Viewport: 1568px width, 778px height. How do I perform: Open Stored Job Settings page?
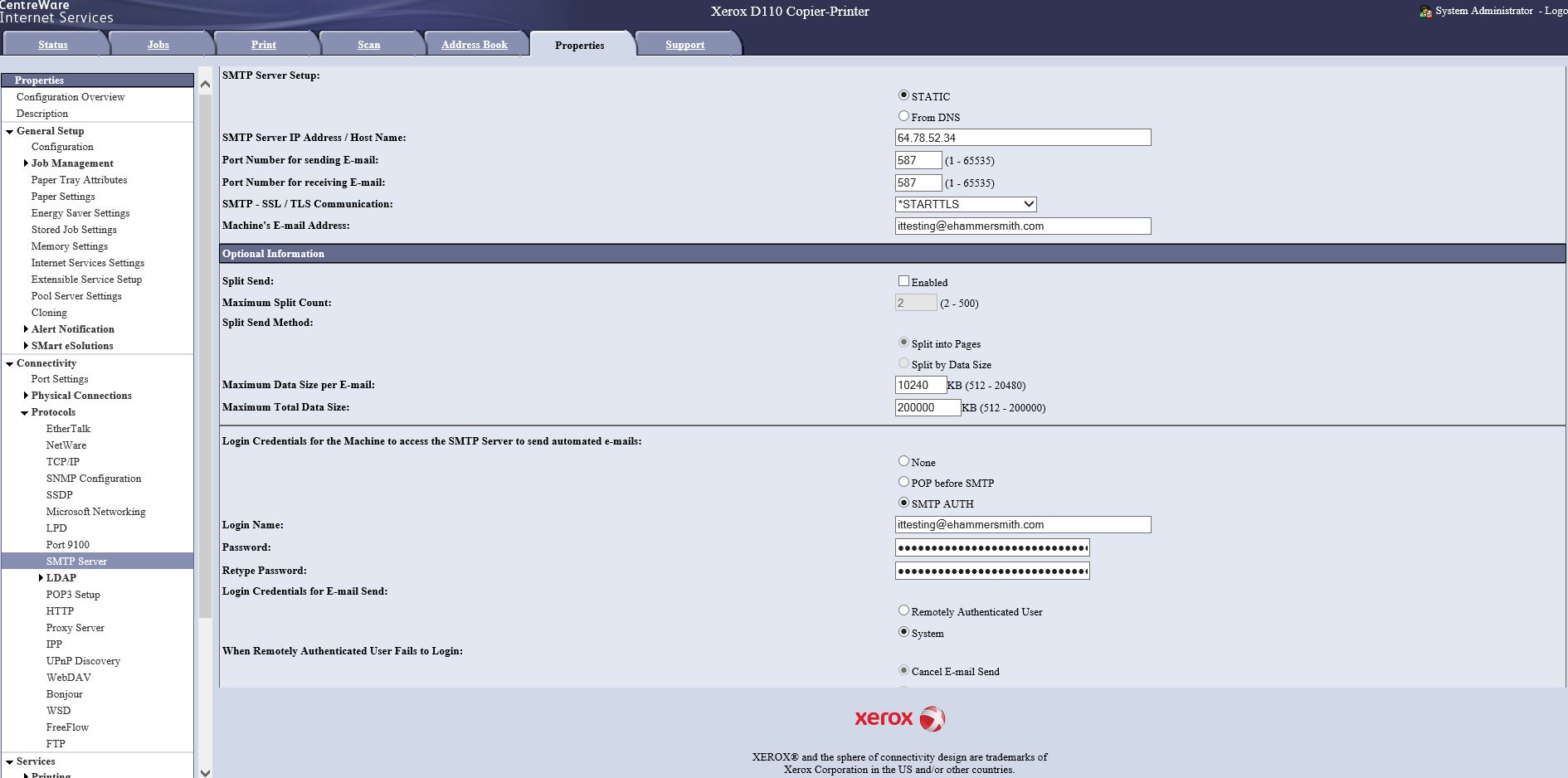tap(74, 230)
